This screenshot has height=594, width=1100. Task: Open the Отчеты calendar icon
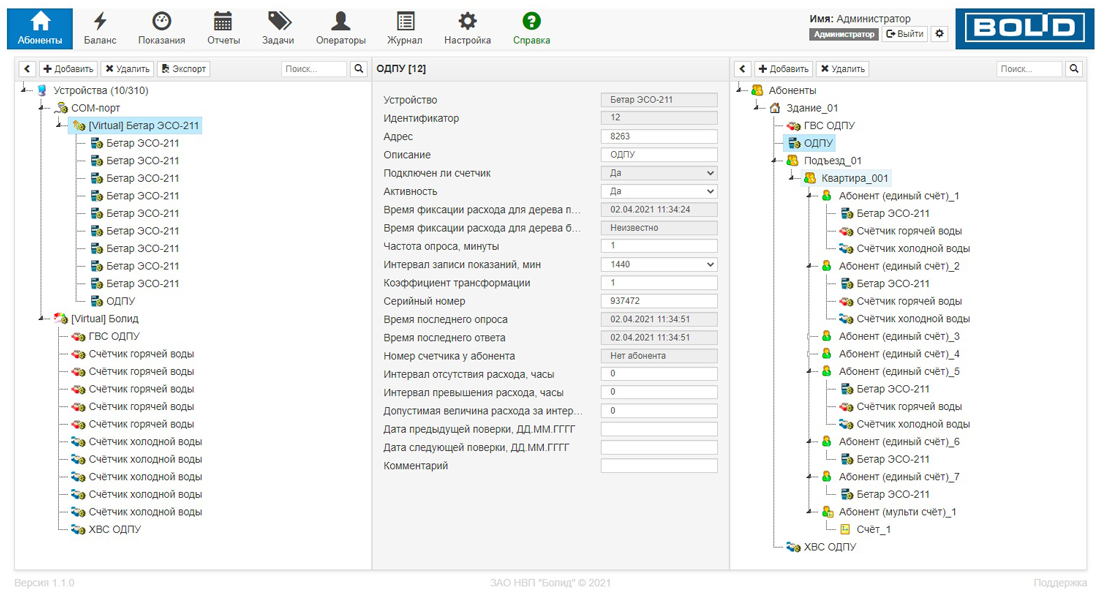[223, 21]
